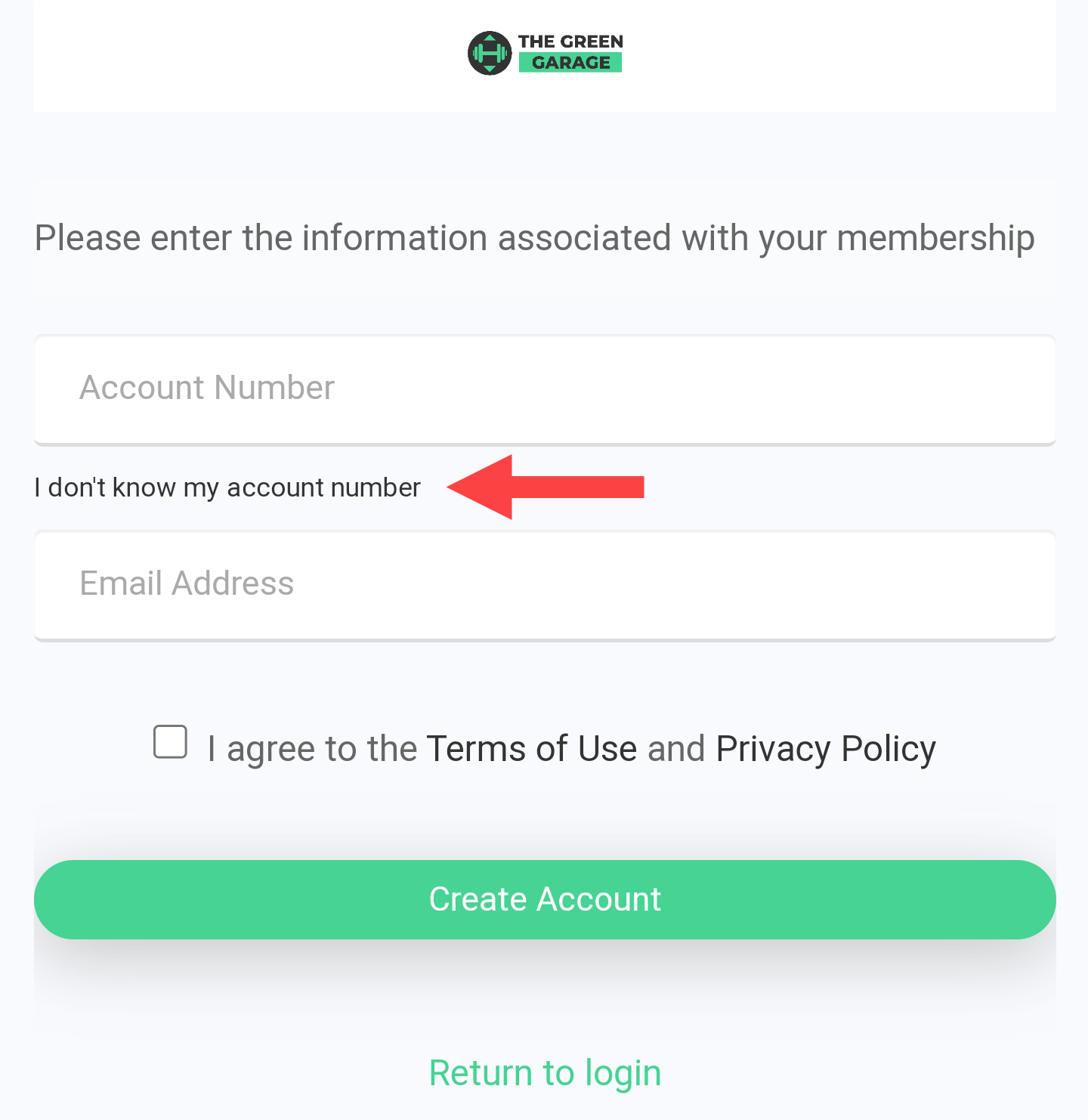Click the Return to login link

[545, 1073]
